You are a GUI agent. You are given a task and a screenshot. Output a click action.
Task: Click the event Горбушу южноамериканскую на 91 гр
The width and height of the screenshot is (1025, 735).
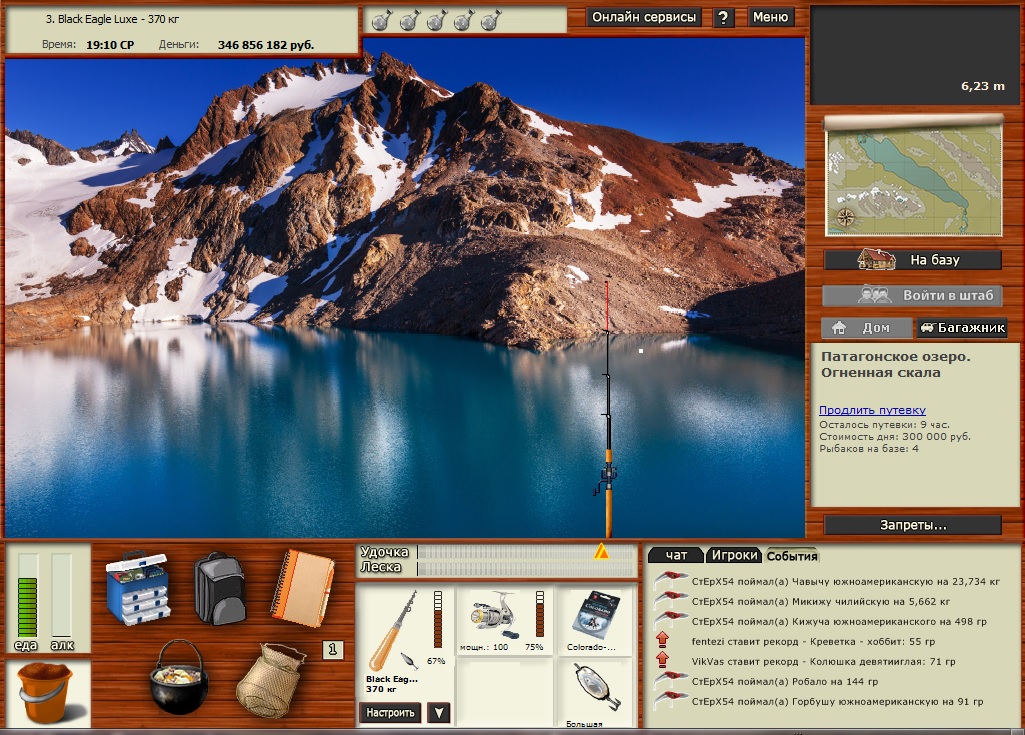coord(837,701)
